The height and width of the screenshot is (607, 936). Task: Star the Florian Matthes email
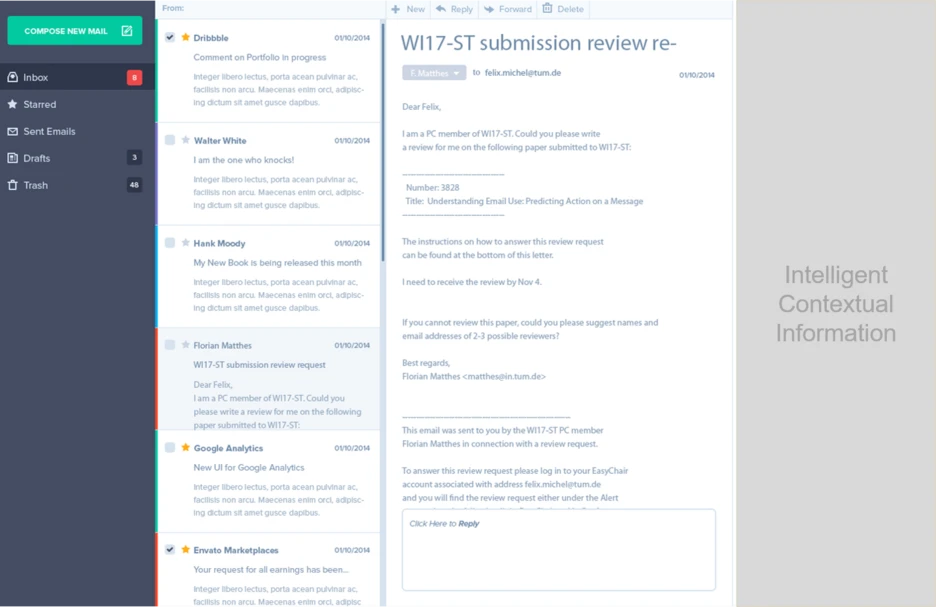tap(185, 345)
